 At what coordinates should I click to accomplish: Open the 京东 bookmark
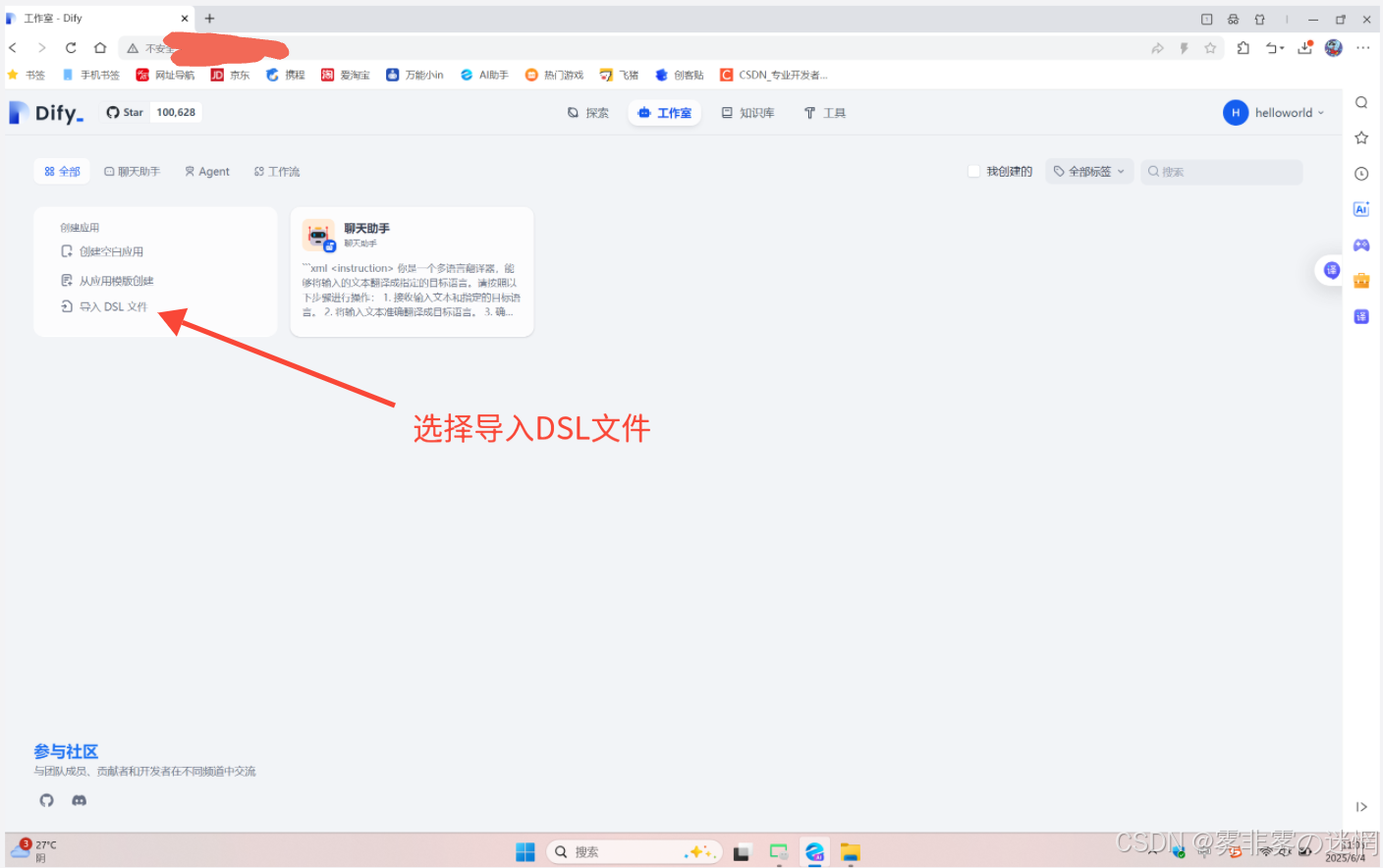point(230,75)
